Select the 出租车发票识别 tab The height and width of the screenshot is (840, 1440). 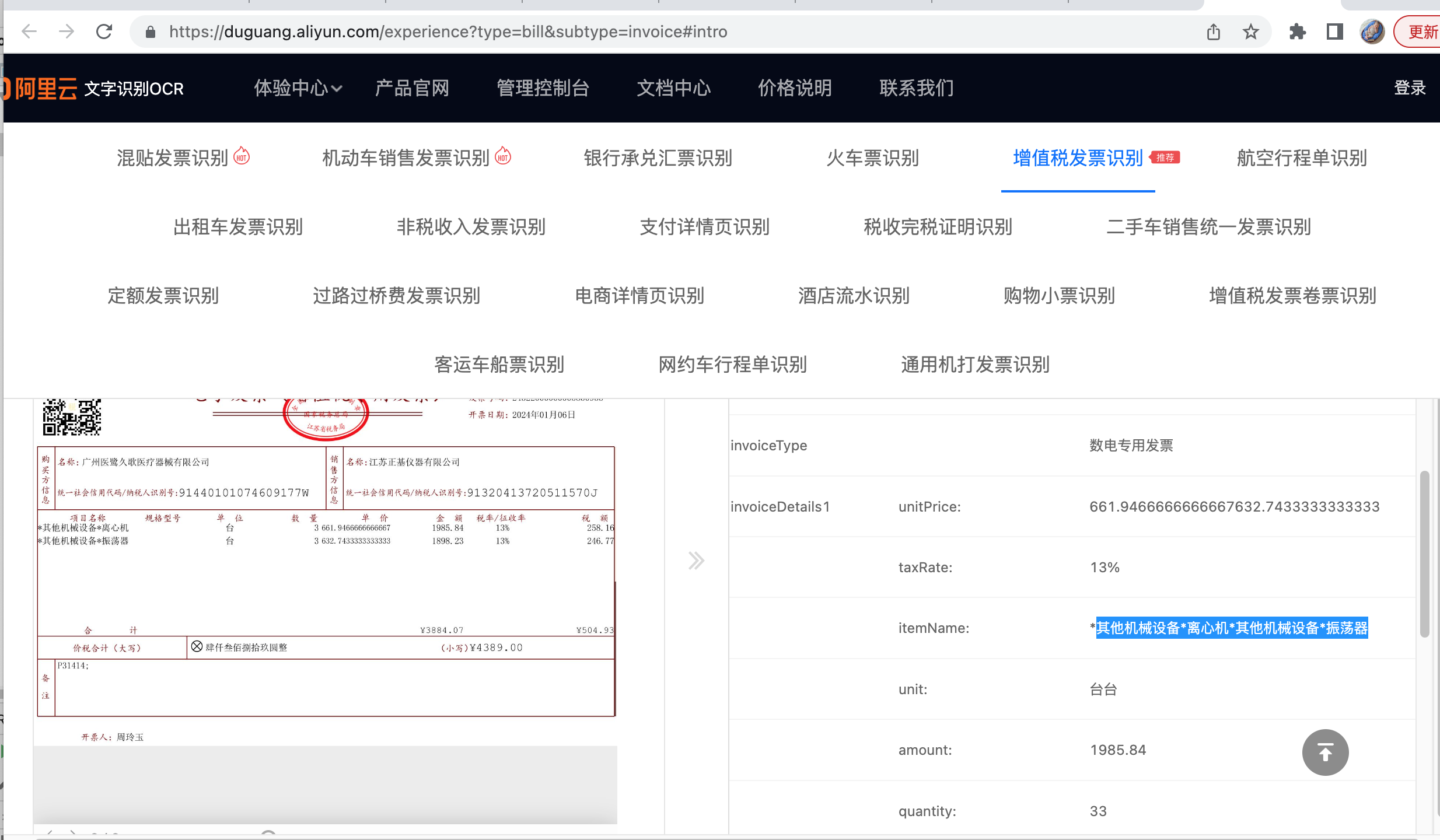238,227
